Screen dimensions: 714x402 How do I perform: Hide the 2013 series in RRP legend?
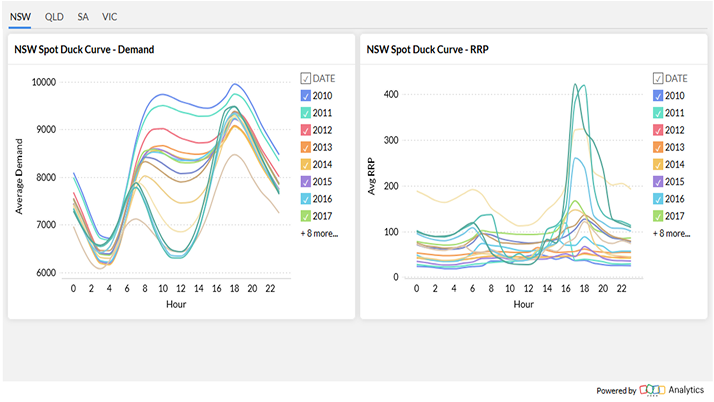657,147
